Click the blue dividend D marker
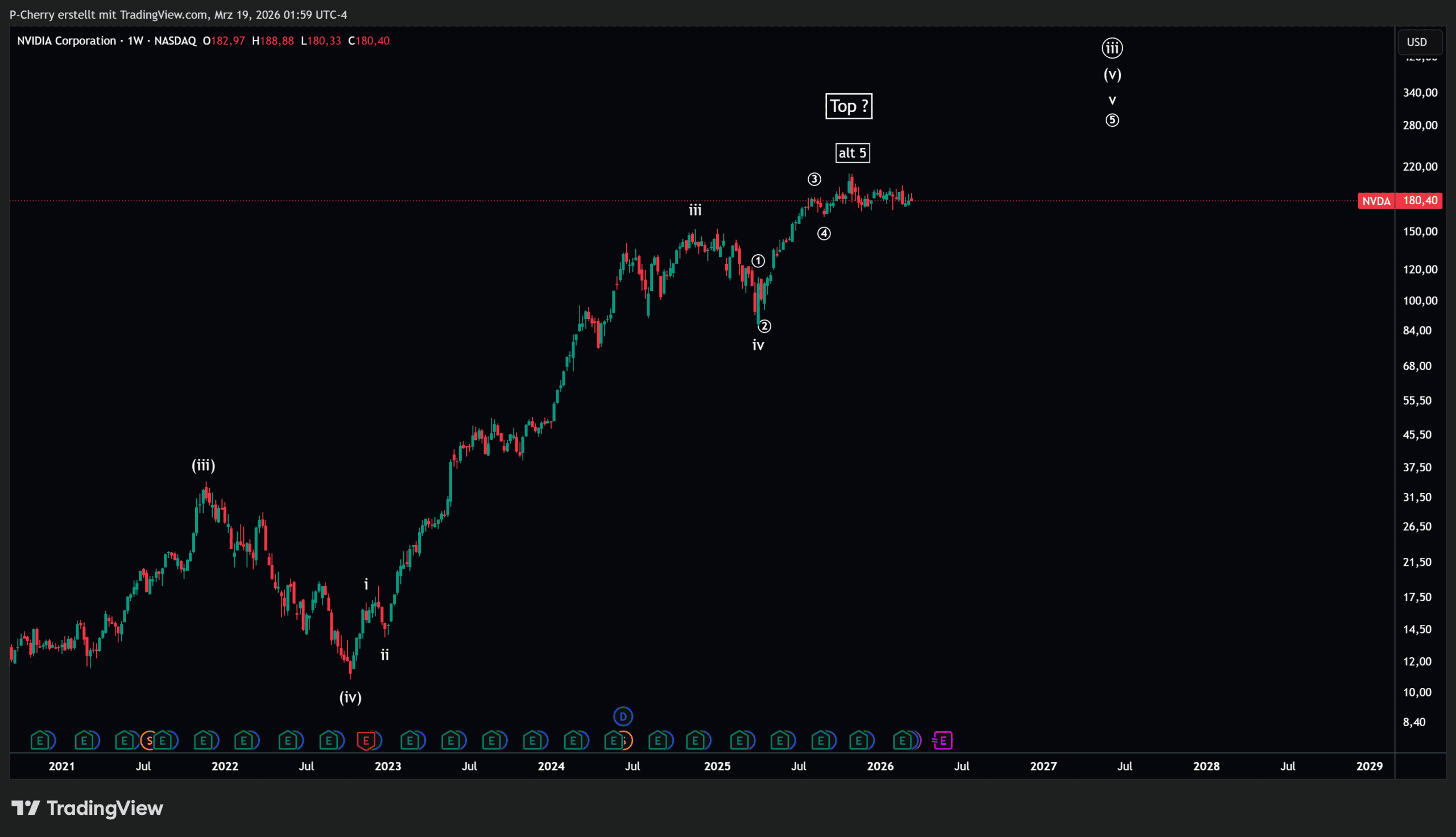This screenshot has height=837, width=1456. point(623,716)
